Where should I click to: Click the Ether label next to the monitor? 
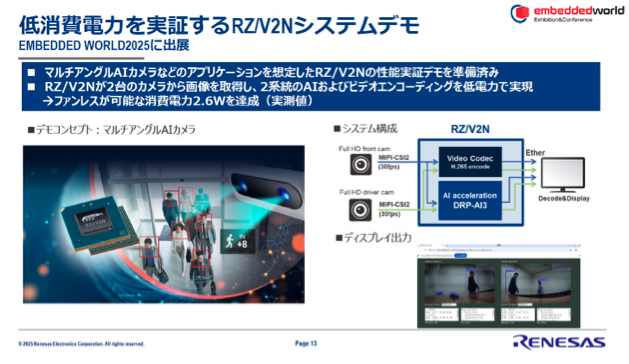pos(535,153)
